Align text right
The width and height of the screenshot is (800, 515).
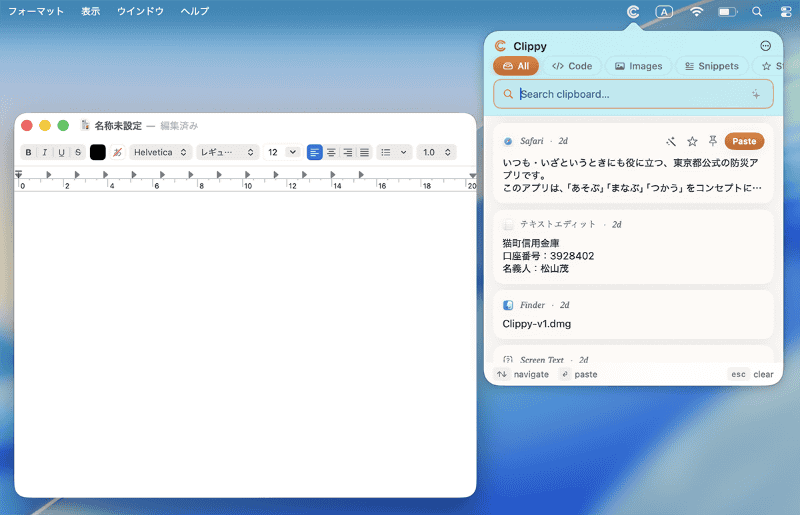click(x=347, y=152)
